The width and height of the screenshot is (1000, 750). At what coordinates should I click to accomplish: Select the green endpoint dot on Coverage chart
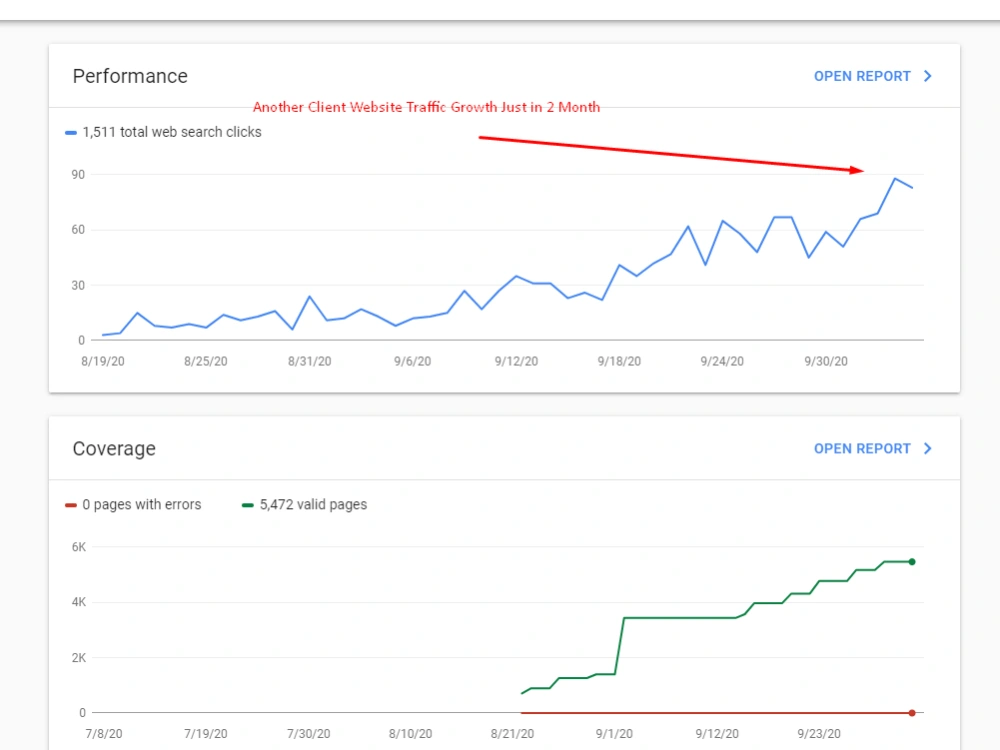point(912,562)
